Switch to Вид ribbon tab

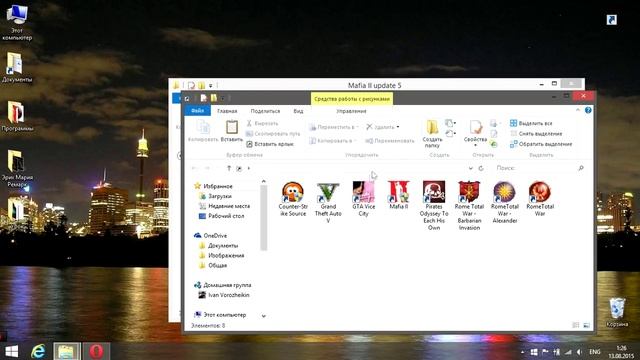[298, 111]
